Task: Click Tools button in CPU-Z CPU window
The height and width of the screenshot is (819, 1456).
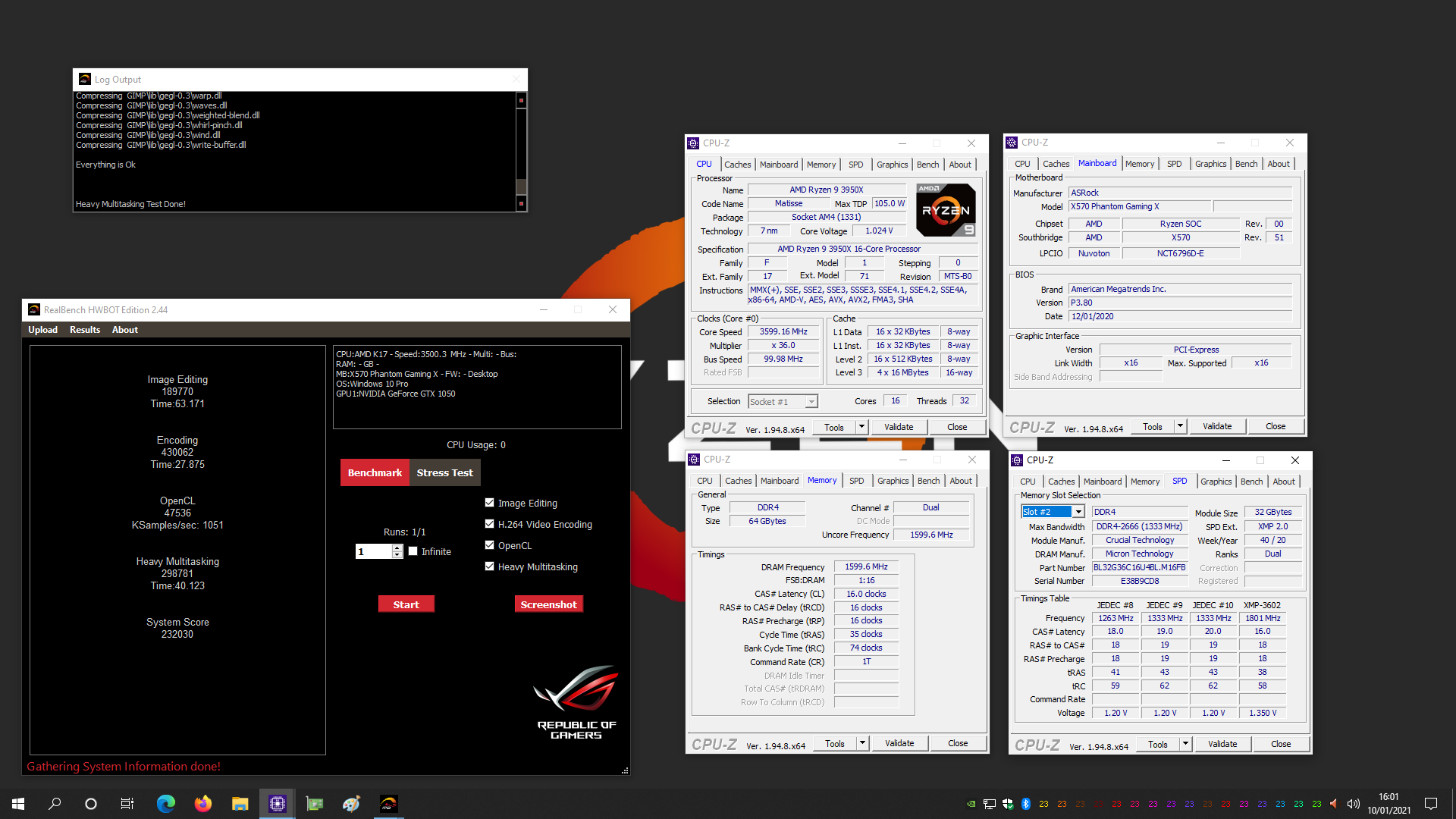Action: (834, 427)
